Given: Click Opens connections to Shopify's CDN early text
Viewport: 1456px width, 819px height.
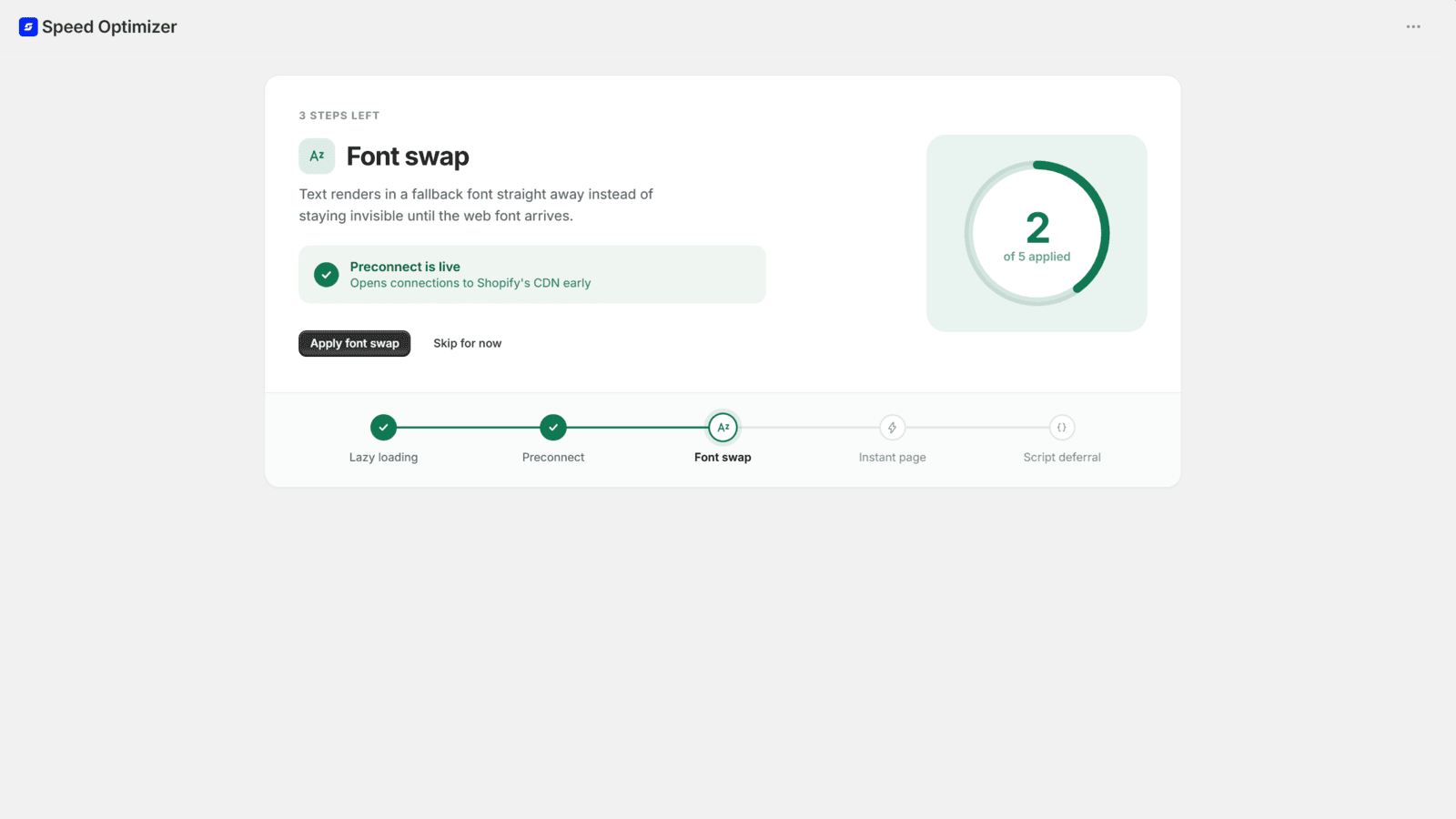Looking at the screenshot, I should [x=470, y=283].
